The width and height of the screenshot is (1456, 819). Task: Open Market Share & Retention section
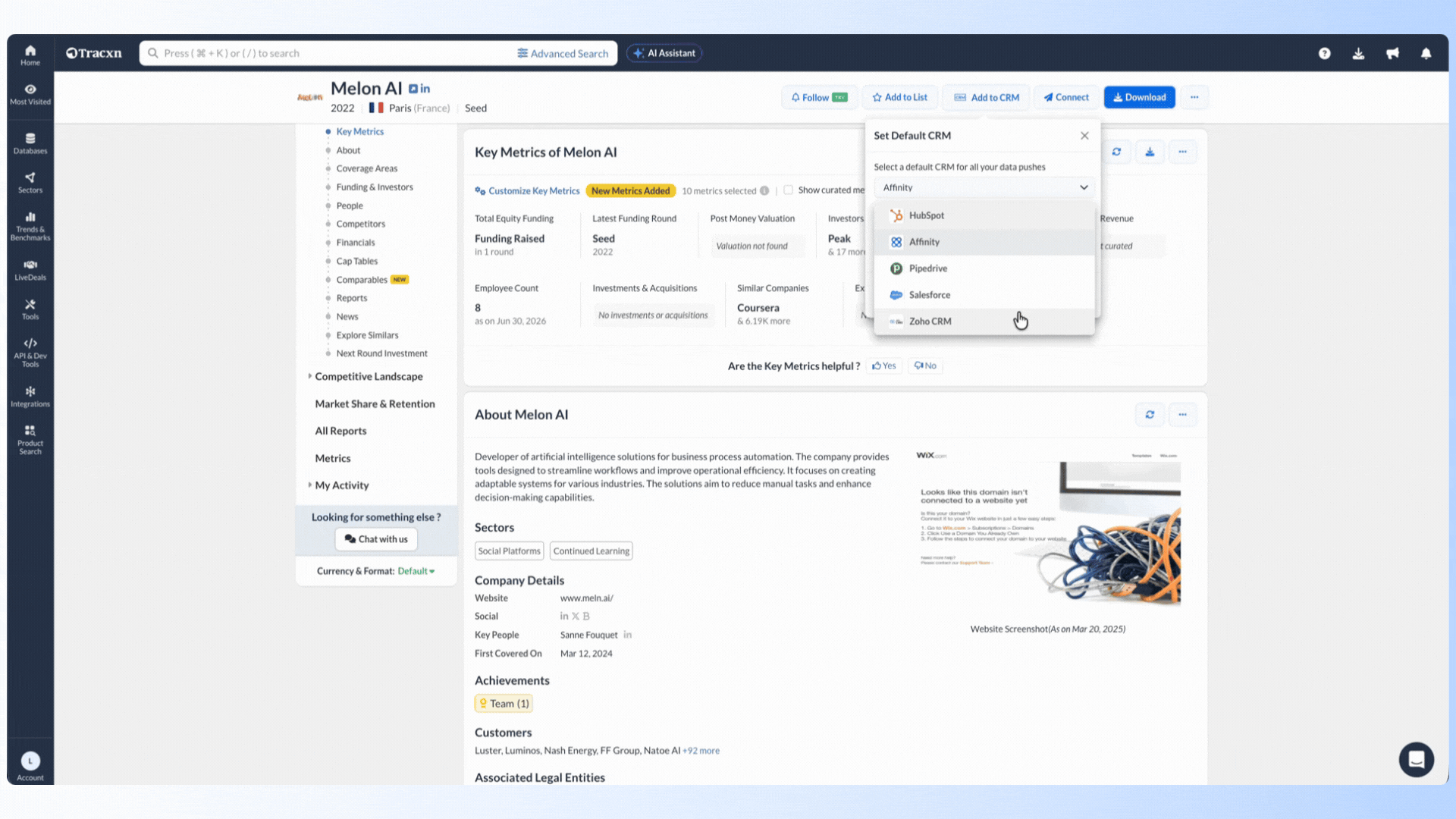(375, 404)
